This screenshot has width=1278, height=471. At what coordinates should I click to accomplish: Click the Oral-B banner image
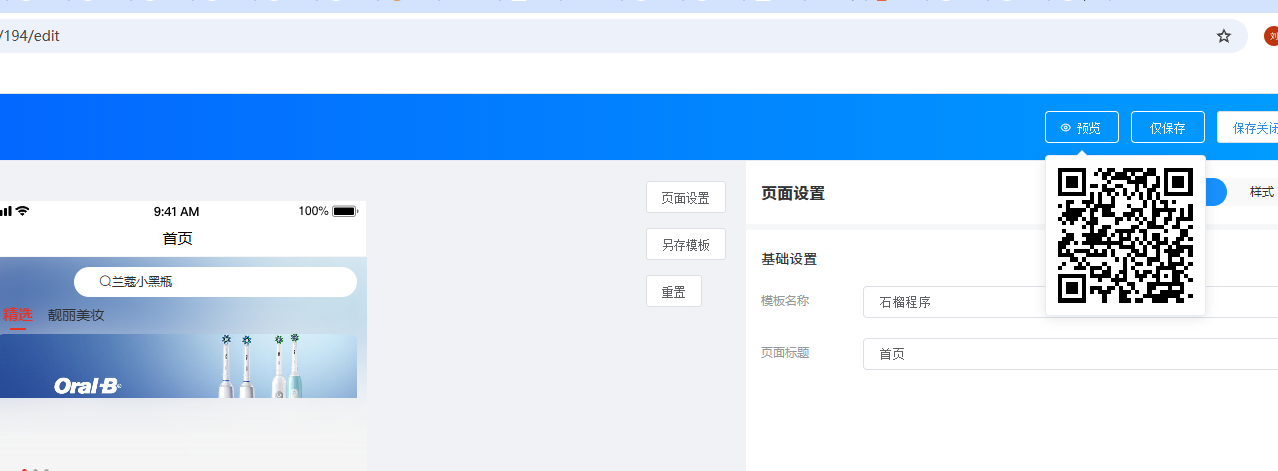coord(178,366)
